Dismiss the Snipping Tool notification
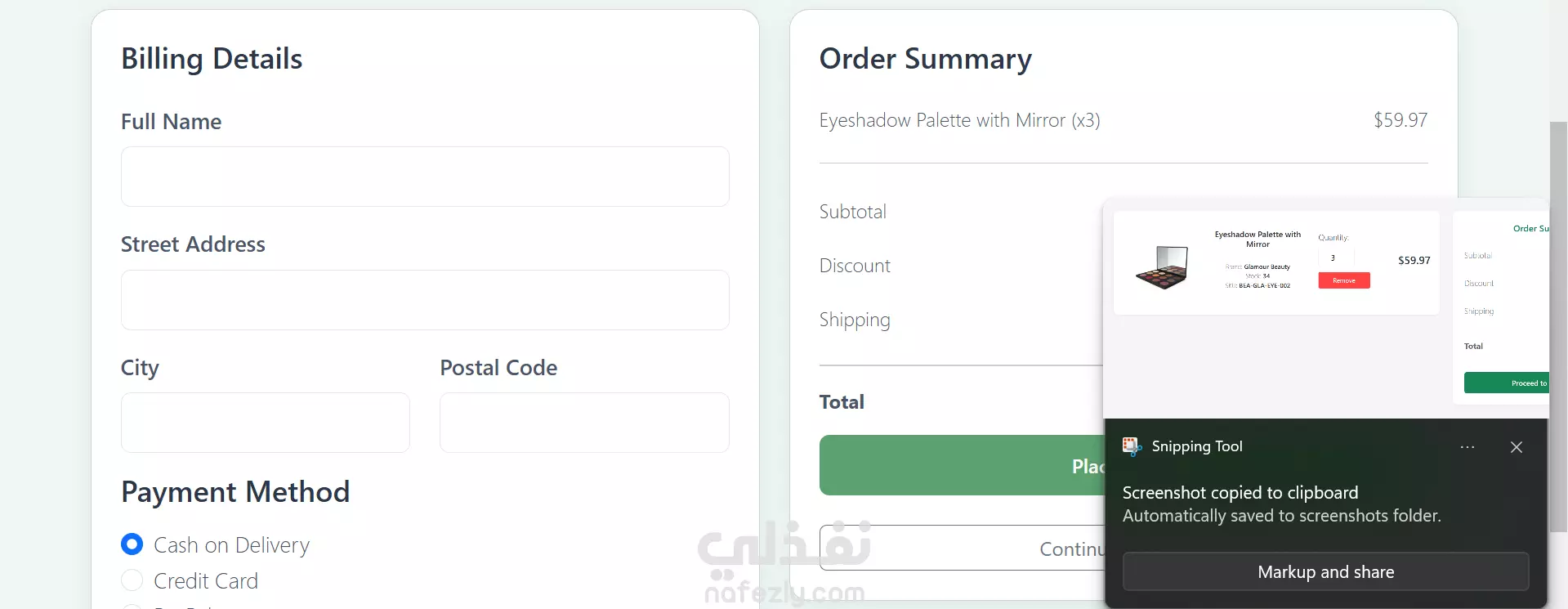 click(1517, 447)
